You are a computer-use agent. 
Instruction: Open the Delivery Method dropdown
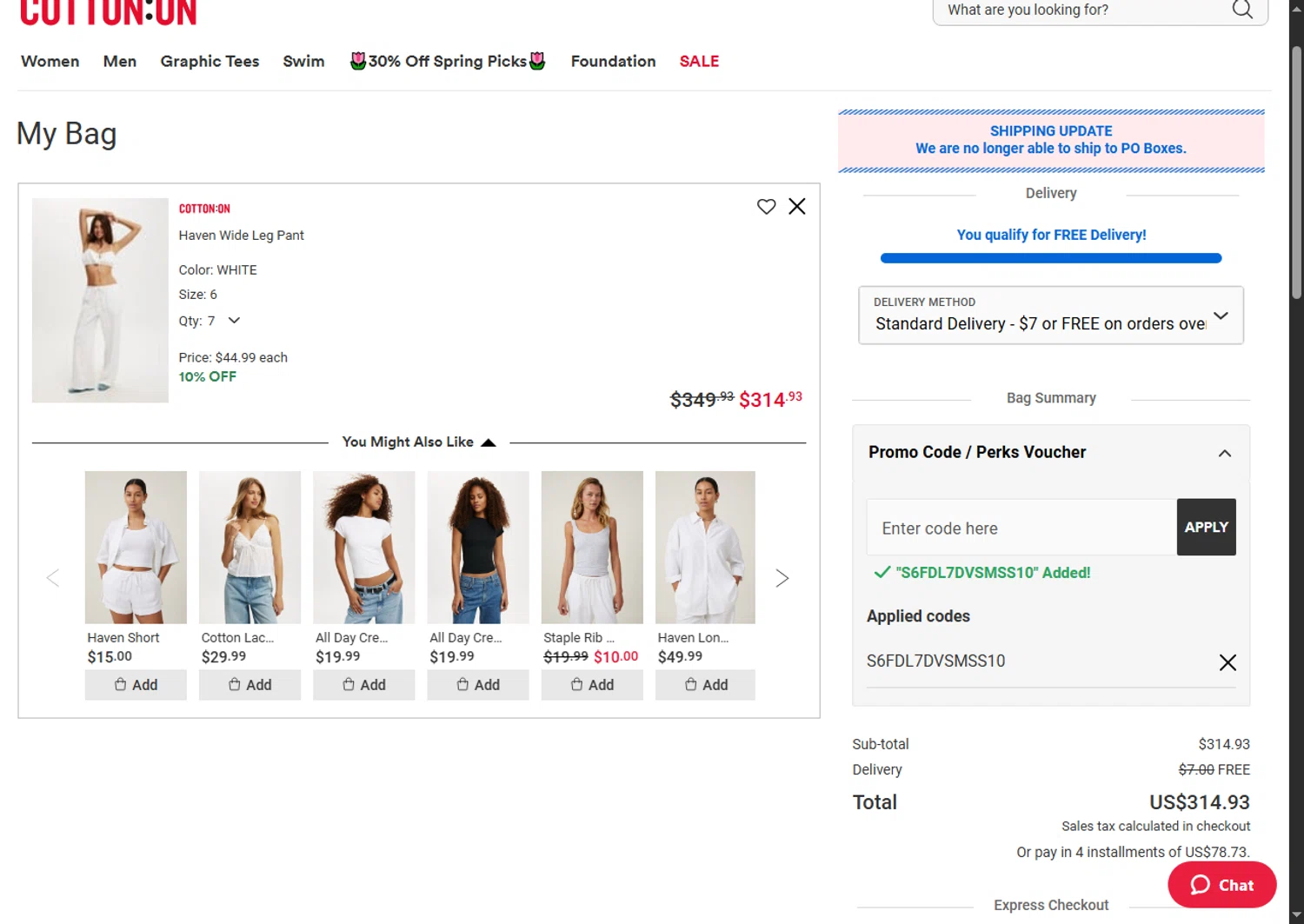(x=1051, y=315)
